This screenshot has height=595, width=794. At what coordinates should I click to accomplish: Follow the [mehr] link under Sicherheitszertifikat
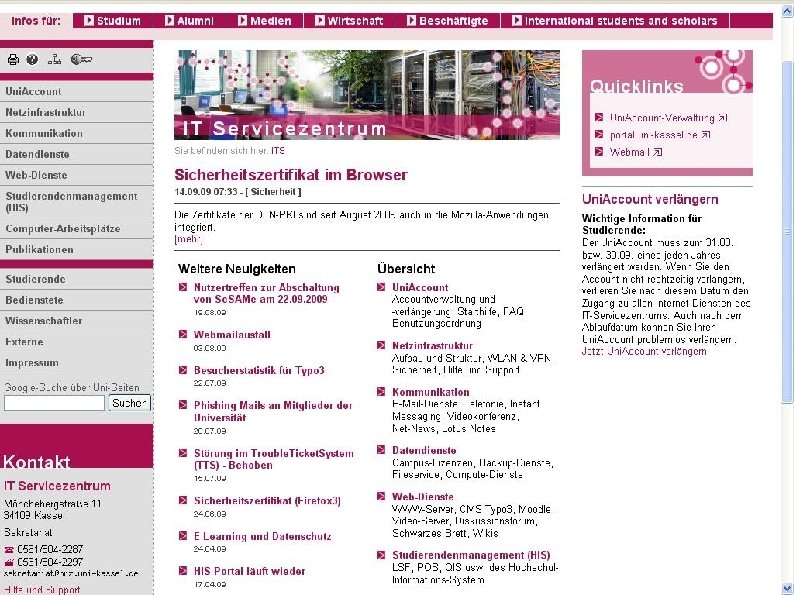coord(188,239)
